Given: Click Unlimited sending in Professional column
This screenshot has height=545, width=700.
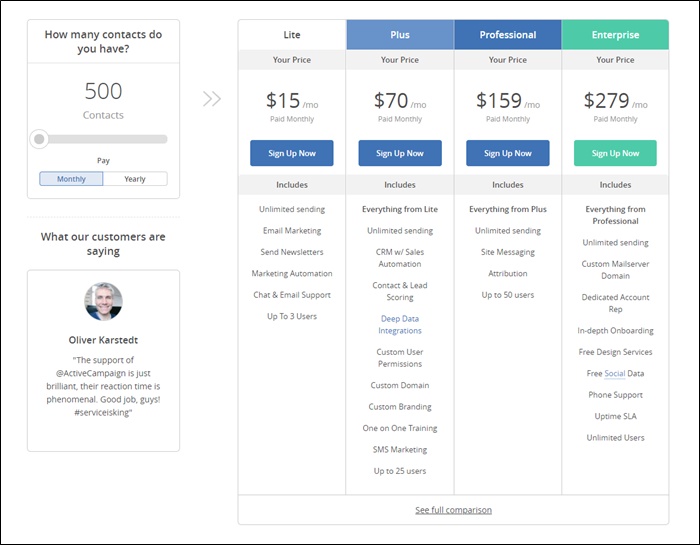Looking at the screenshot, I should point(508,231).
